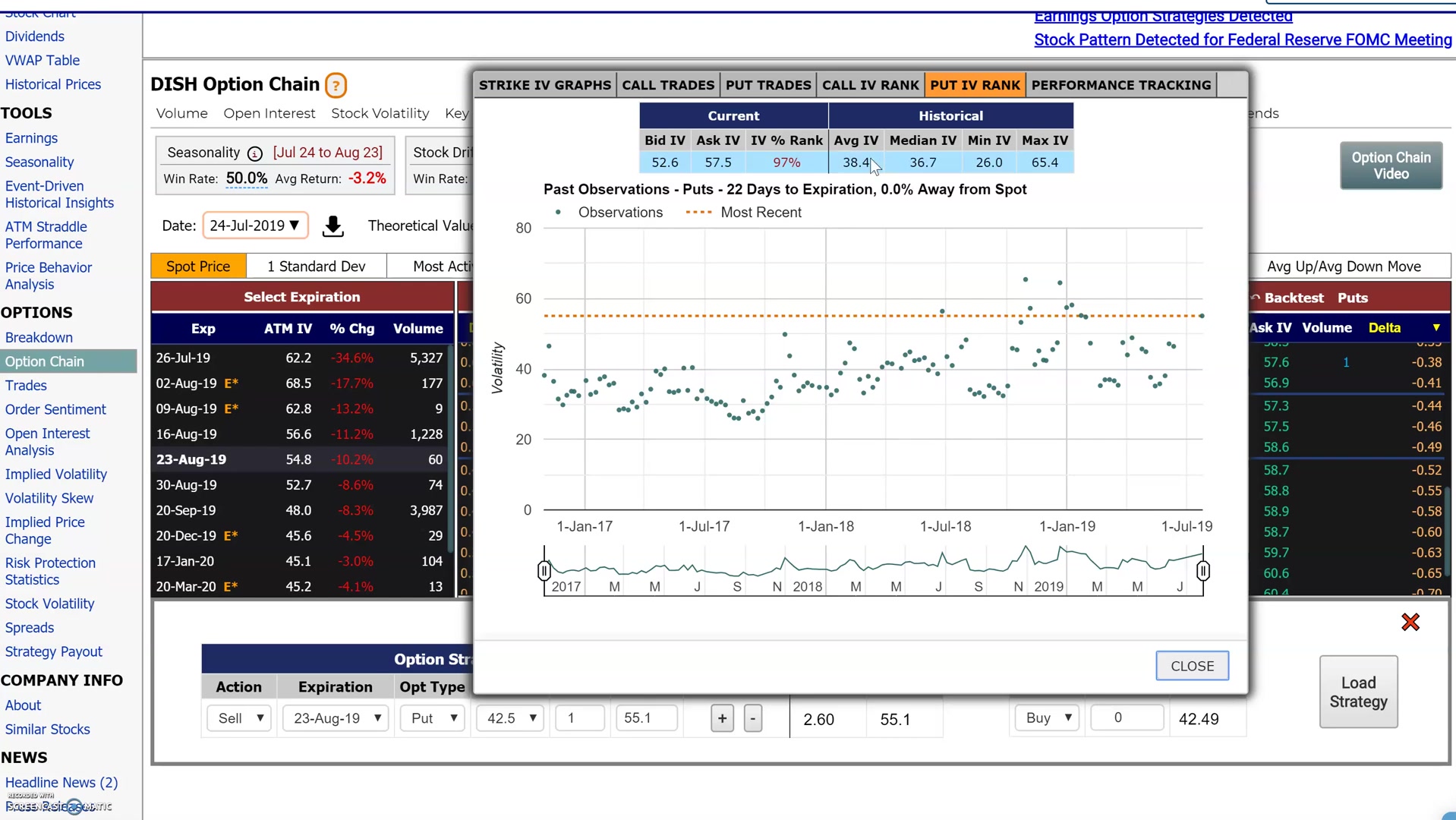This screenshot has height=820, width=1456.
Task: Select the 20-Sep-19 expiration row
Action: 301,511
